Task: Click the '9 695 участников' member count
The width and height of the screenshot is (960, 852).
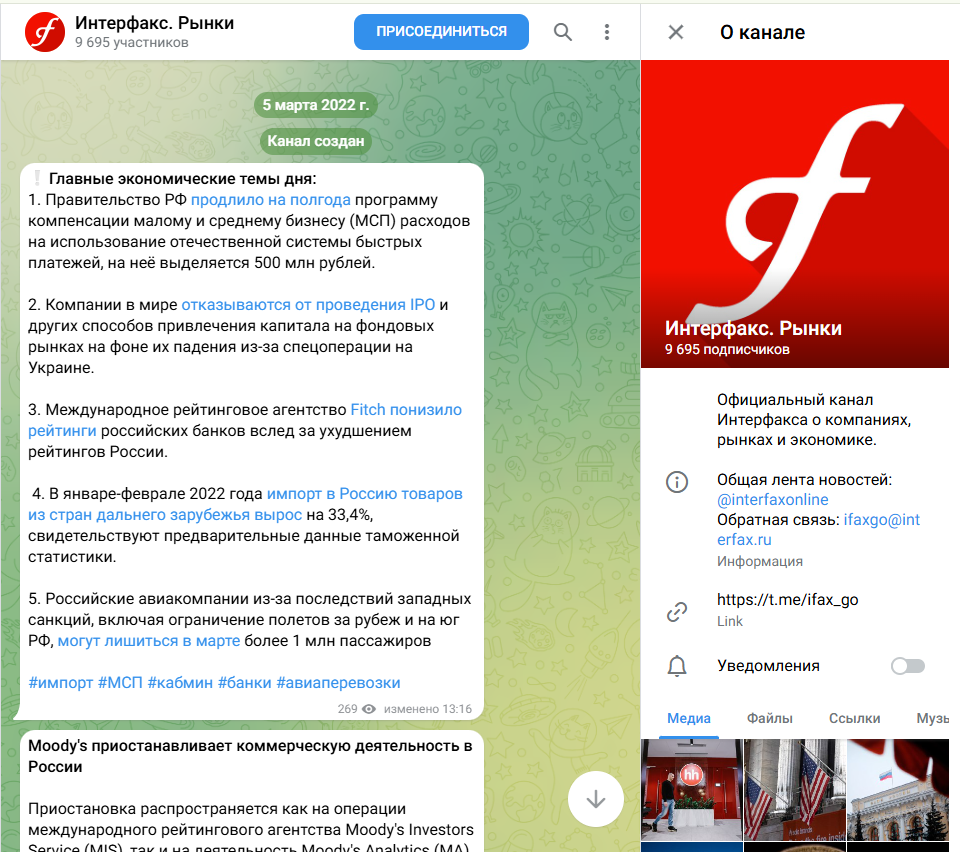Action: (132, 42)
